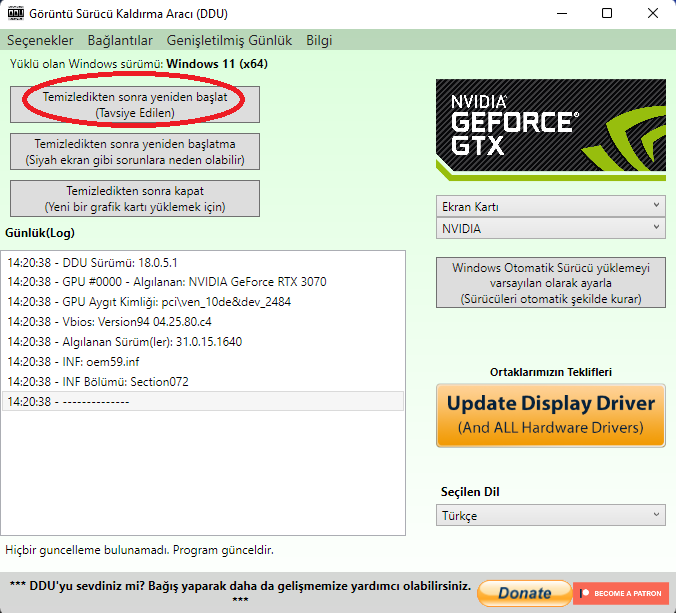Click the NVIDIA GeForce GTX logo image

[551, 130]
